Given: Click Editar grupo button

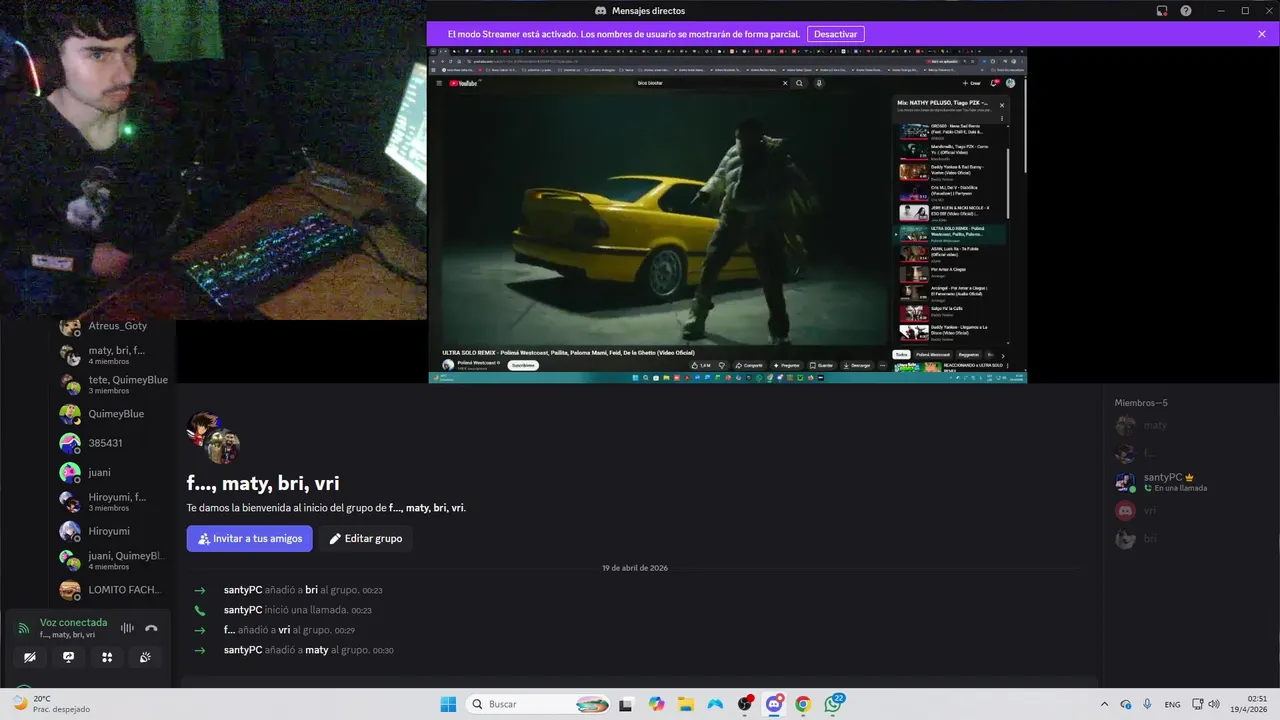Looking at the screenshot, I should tap(366, 538).
